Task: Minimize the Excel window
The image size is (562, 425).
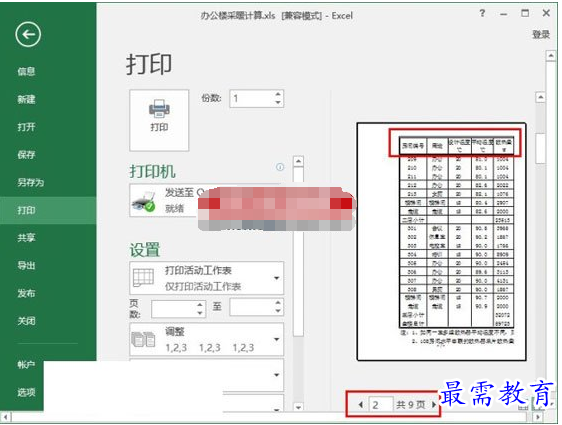Action: (x=504, y=14)
